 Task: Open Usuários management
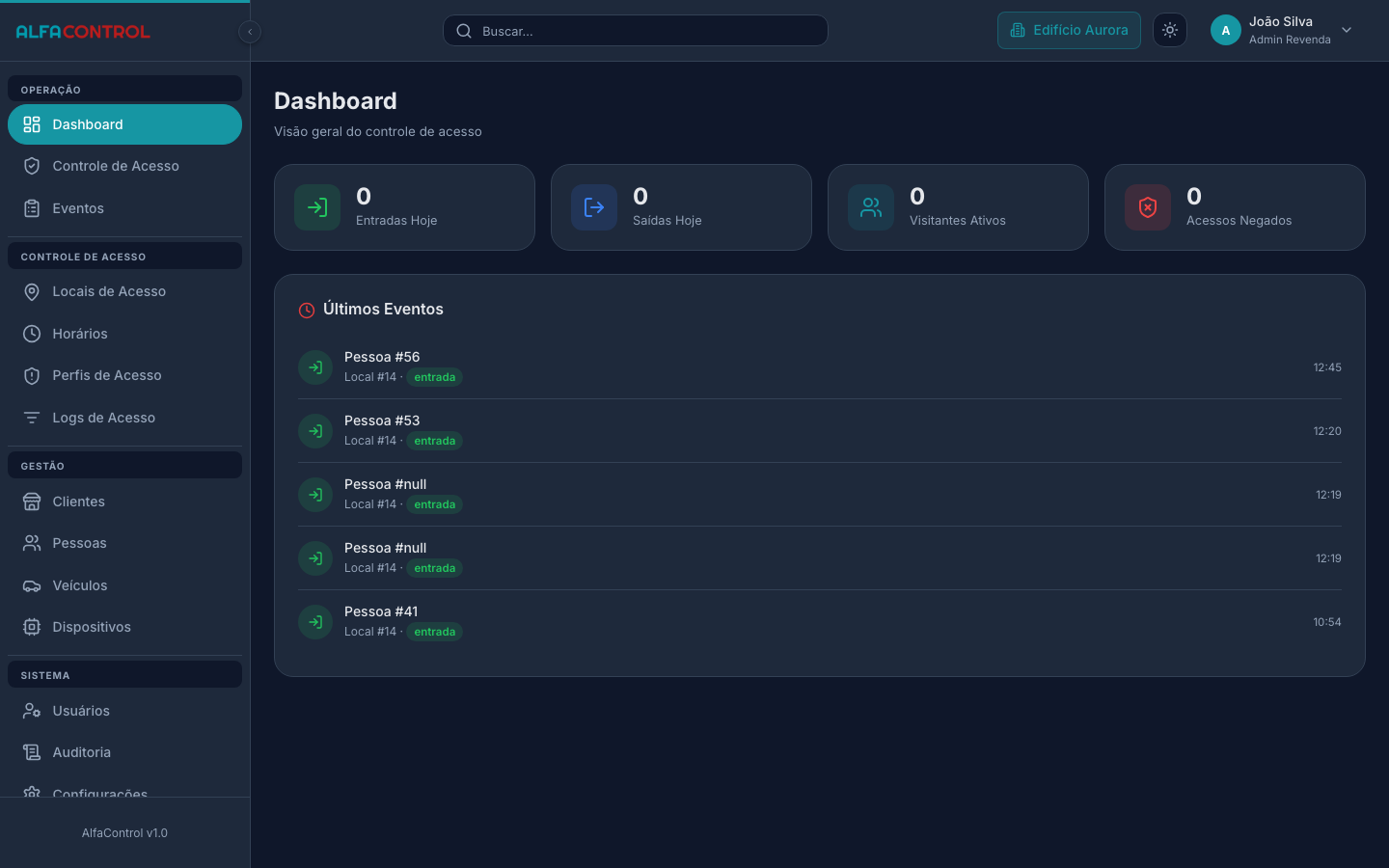[x=124, y=711]
